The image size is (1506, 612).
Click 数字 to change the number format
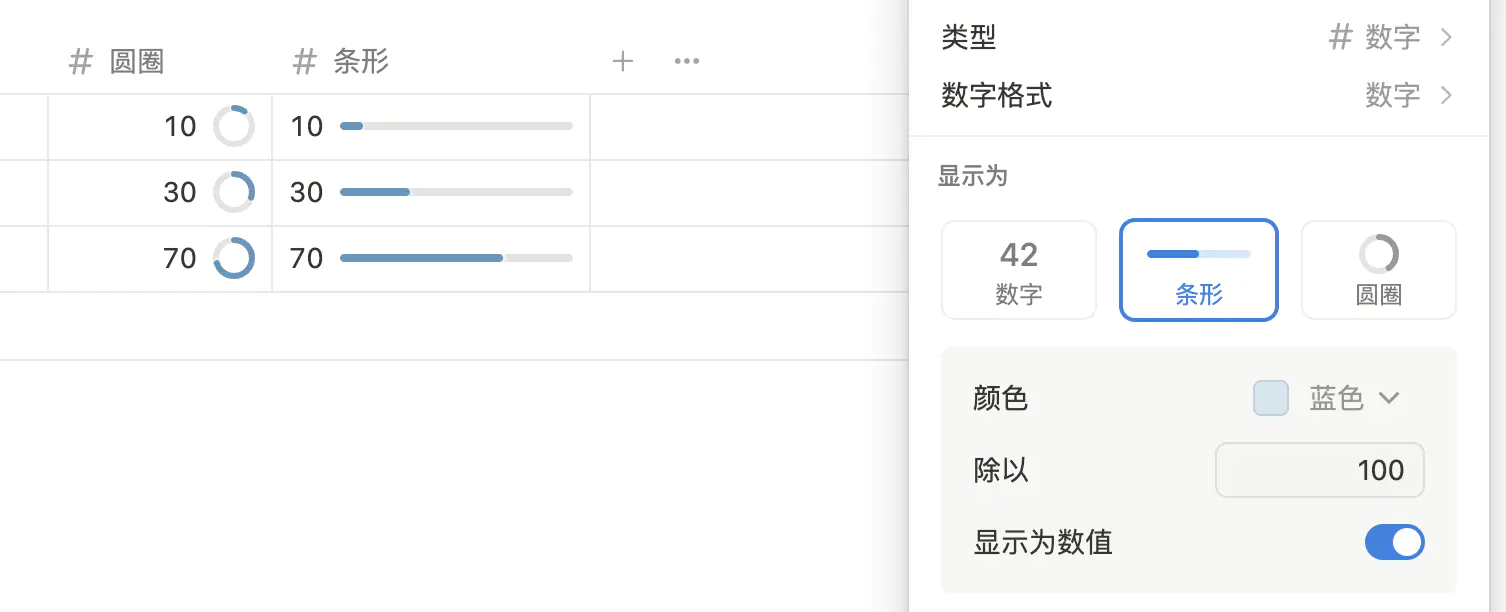tap(1392, 95)
